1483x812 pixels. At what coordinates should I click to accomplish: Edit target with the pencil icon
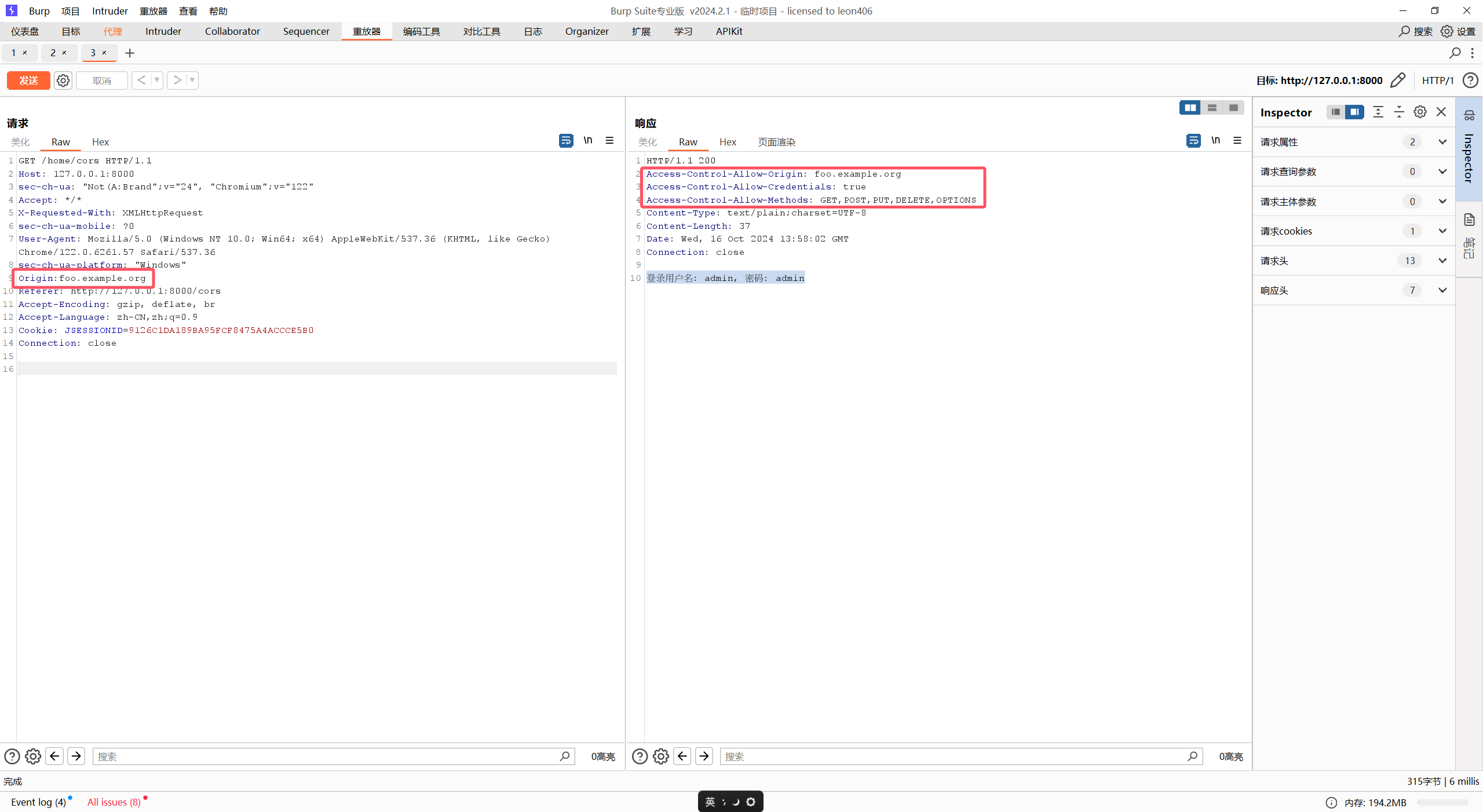pos(1398,81)
